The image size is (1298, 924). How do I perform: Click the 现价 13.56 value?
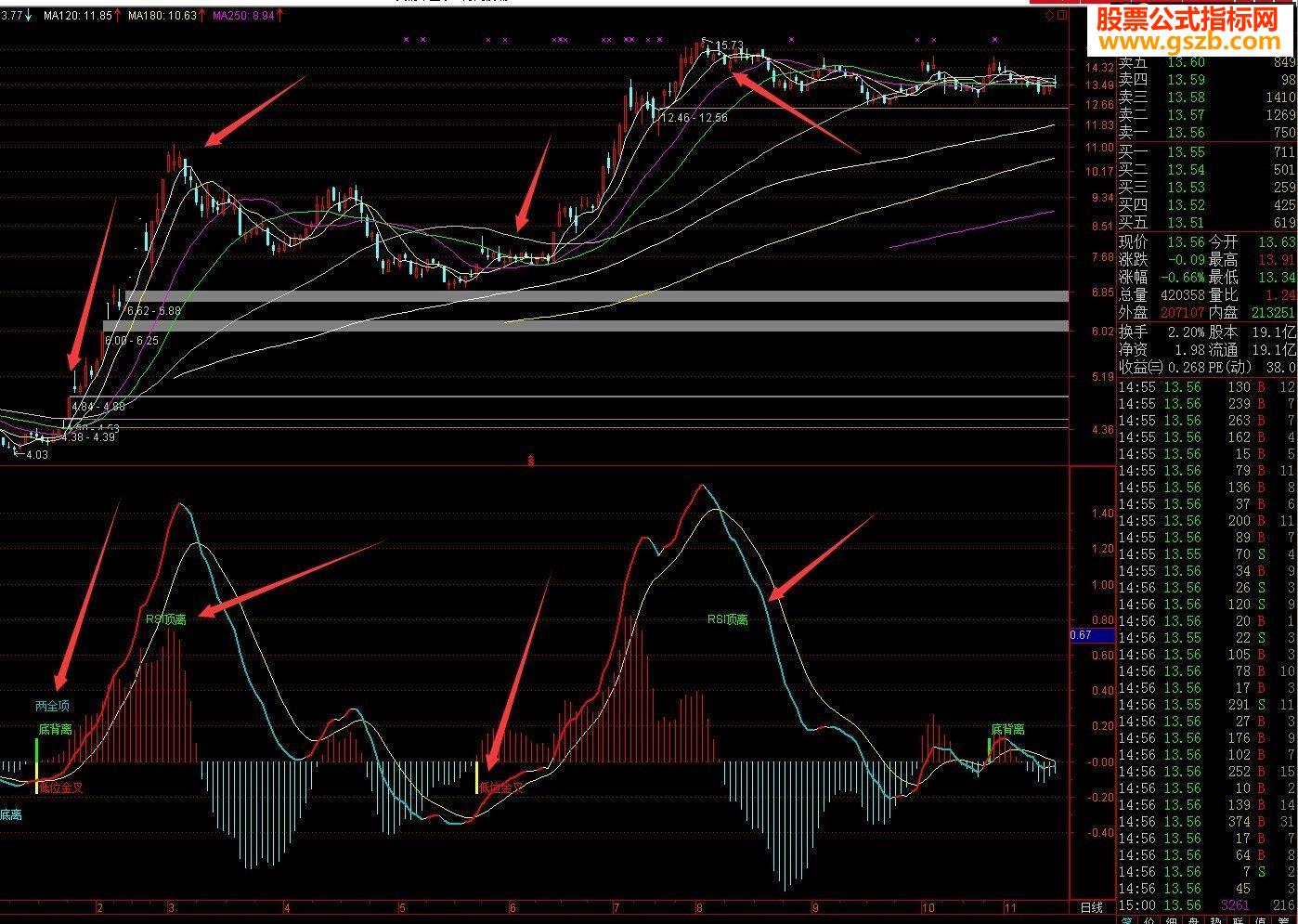pos(1186,242)
